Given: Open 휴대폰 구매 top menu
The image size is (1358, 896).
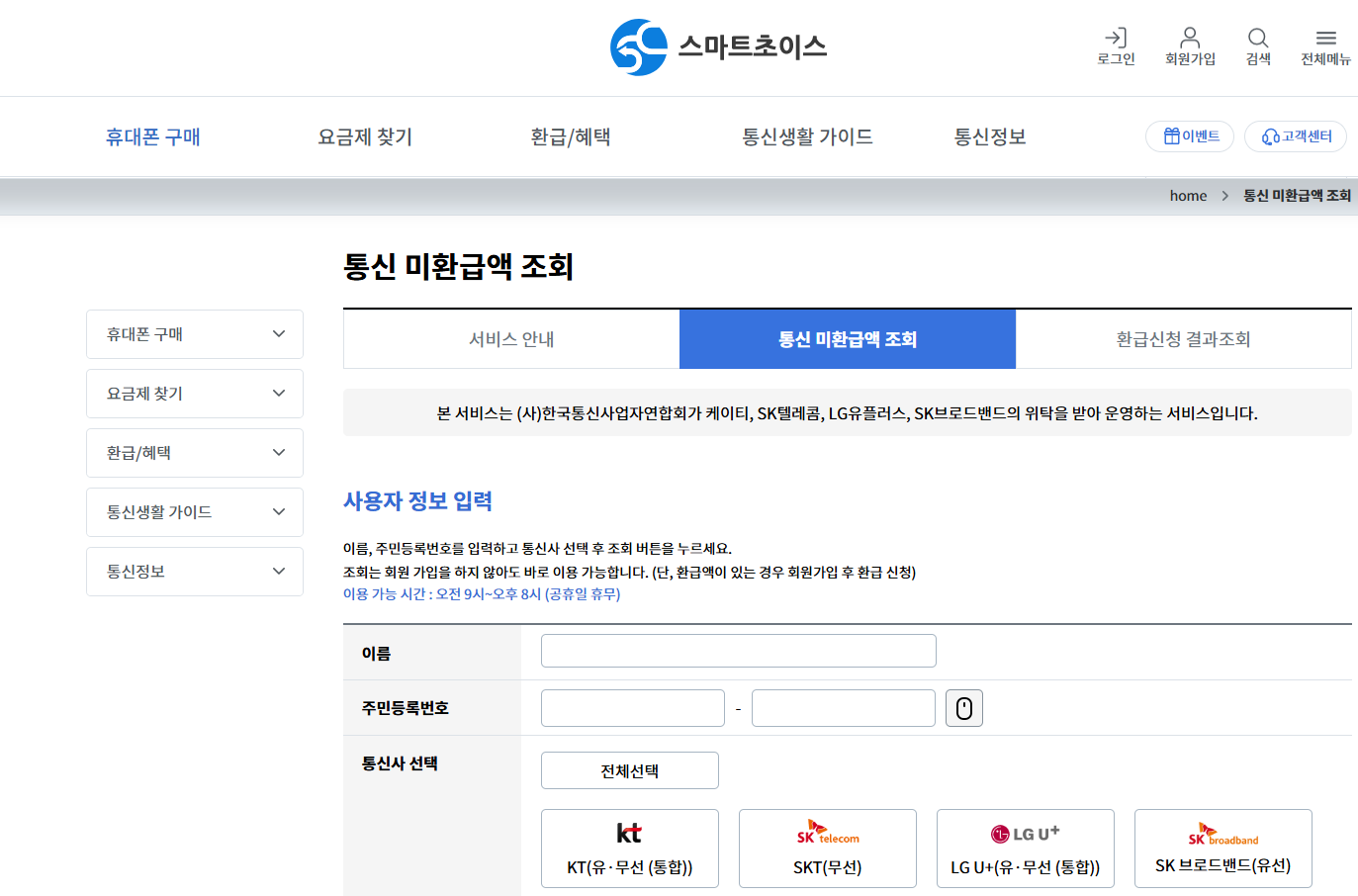Looking at the screenshot, I should click(x=153, y=136).
